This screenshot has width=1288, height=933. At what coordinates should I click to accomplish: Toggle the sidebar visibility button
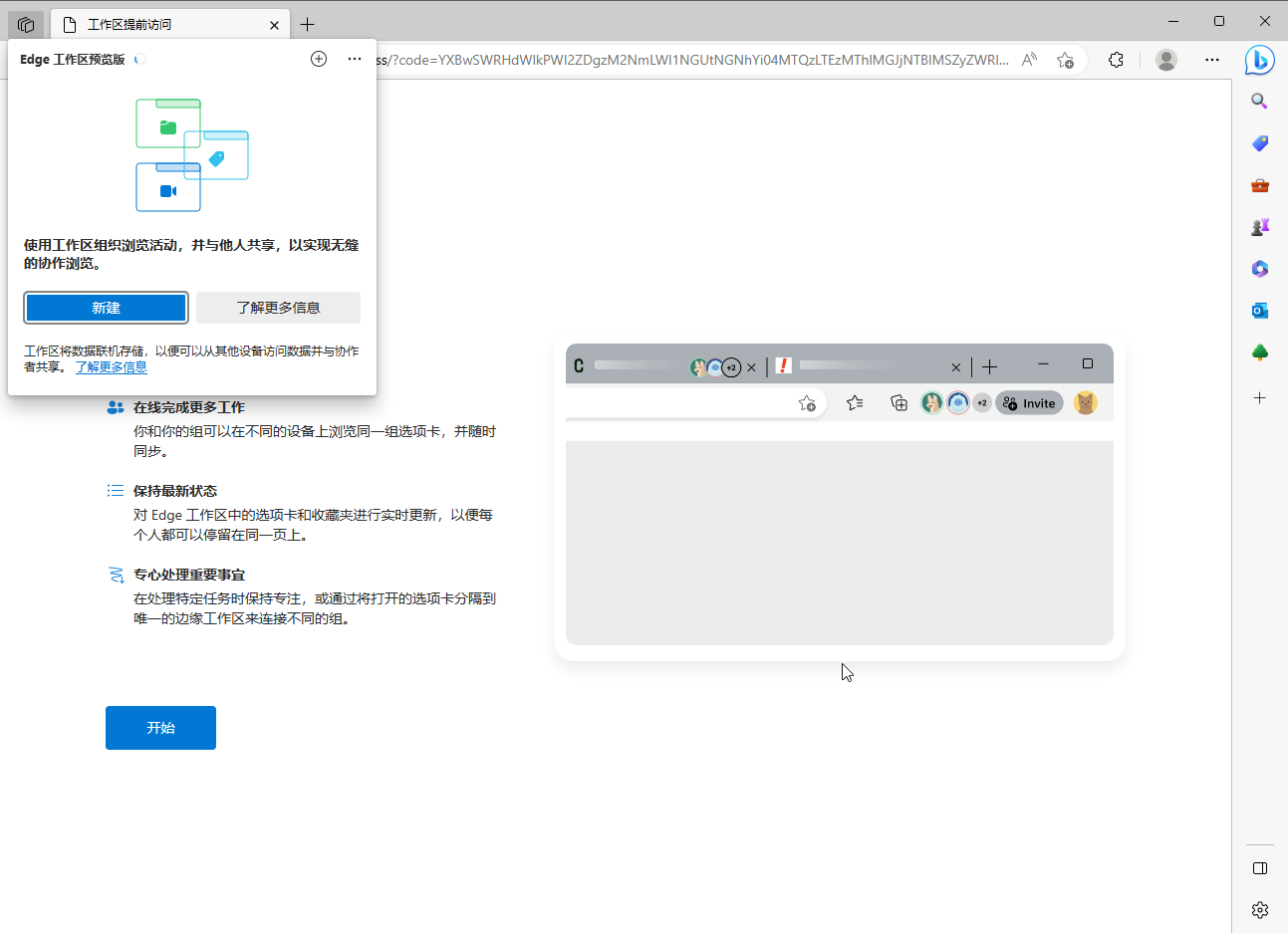pos(1259,868)
